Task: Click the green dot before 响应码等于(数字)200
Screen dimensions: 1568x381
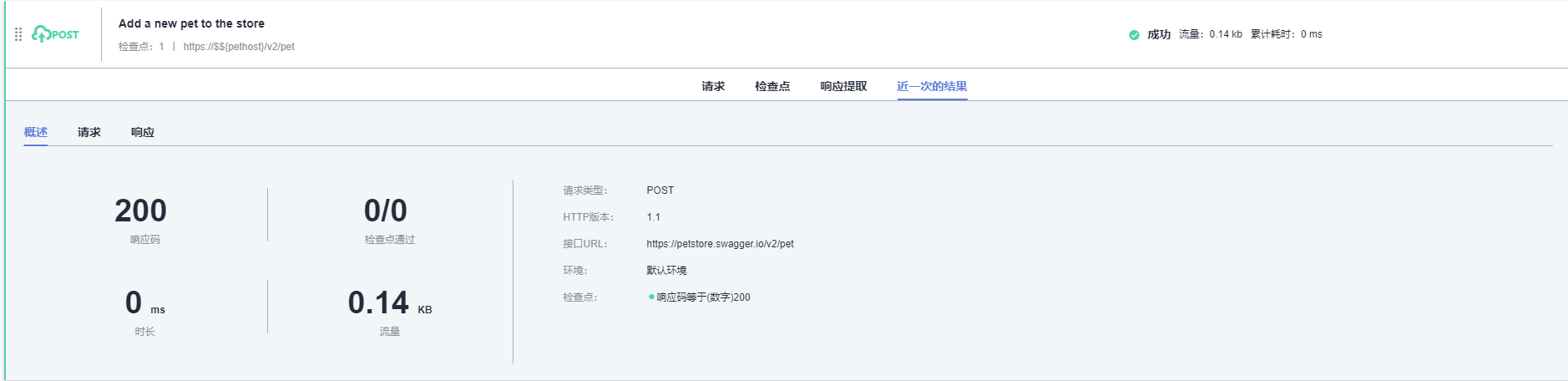Action: (x=651, y=297)
